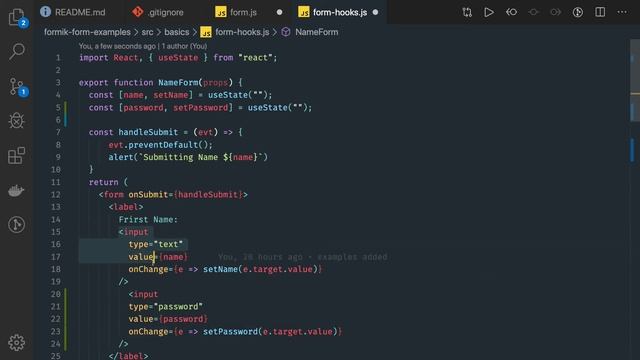Click handleSubmit on line 7
Image resolution: width=640 pixels, height=360 pixels.
click(x=148, y=132)
